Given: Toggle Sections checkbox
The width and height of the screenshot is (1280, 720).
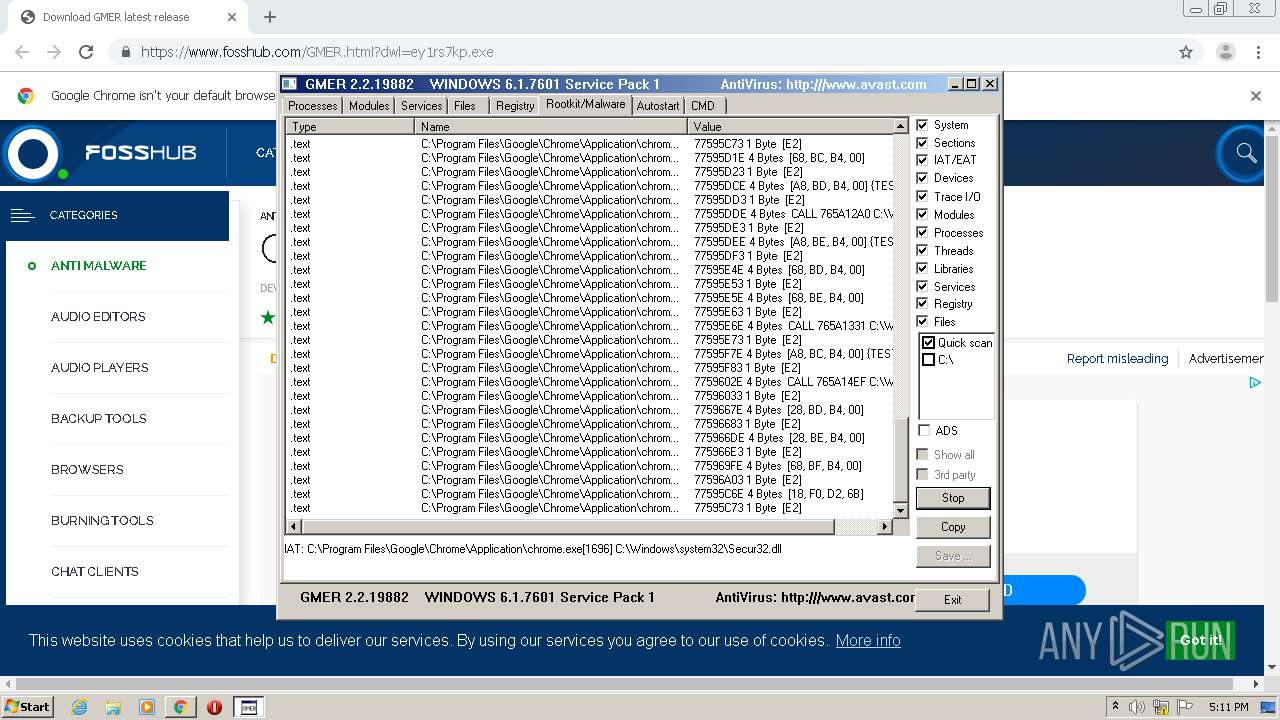Looking at the screenshot, I should (x=922, y=143).
